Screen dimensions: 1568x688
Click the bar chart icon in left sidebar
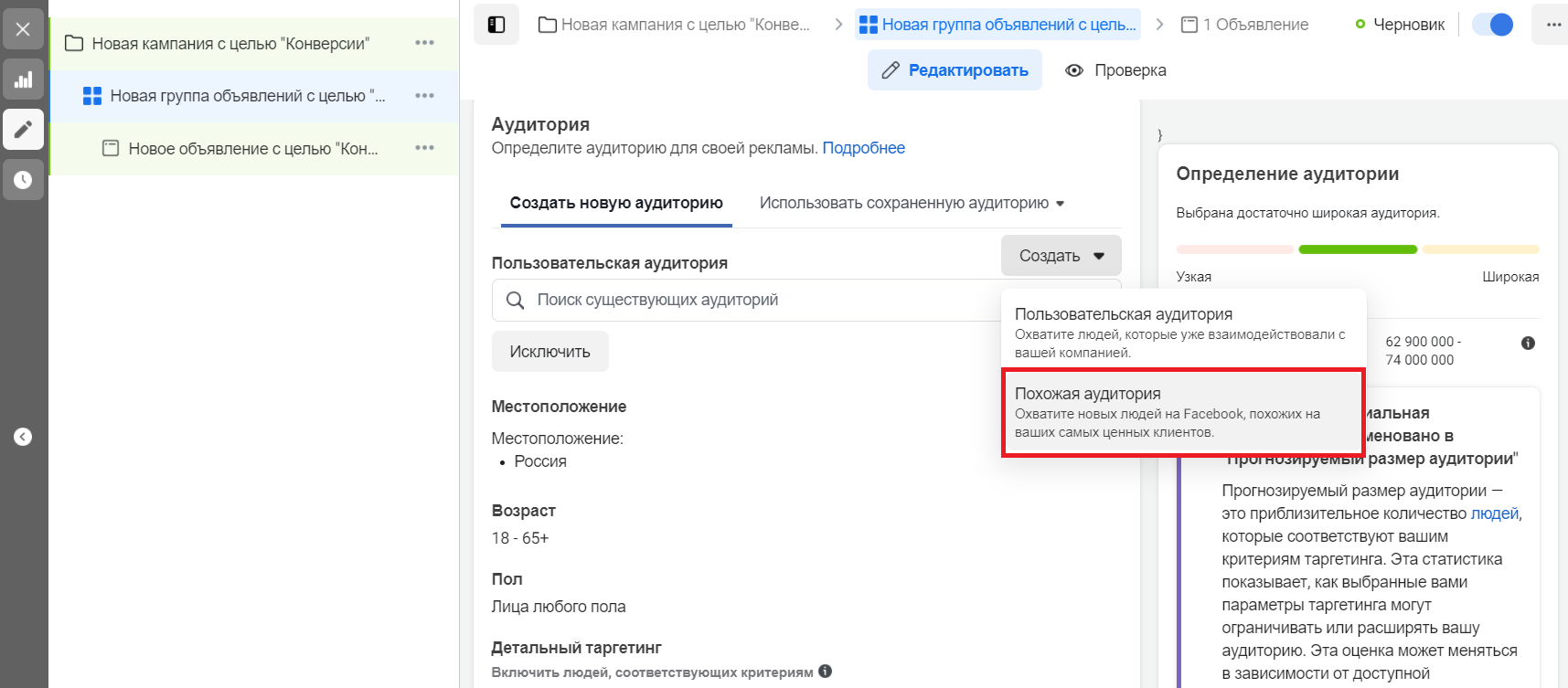click(24, 79)
